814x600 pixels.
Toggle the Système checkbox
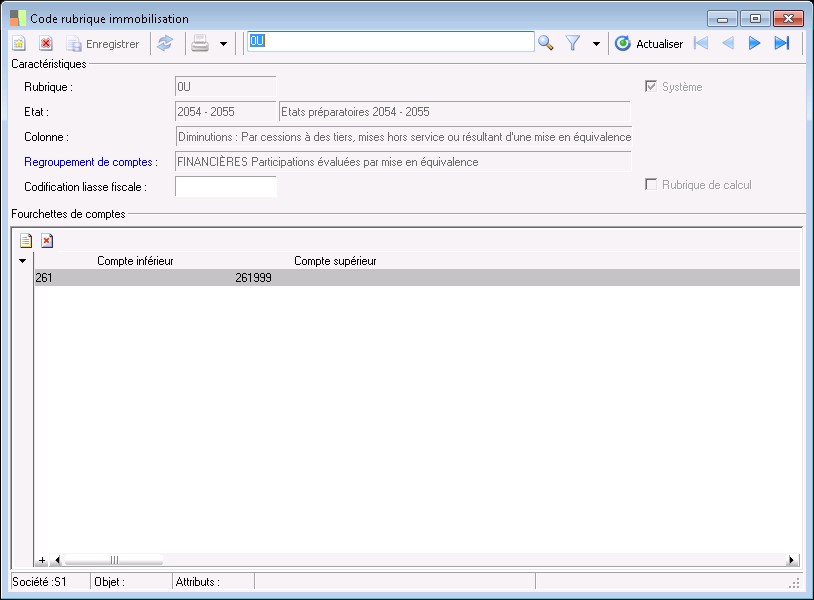pos(651,87)
